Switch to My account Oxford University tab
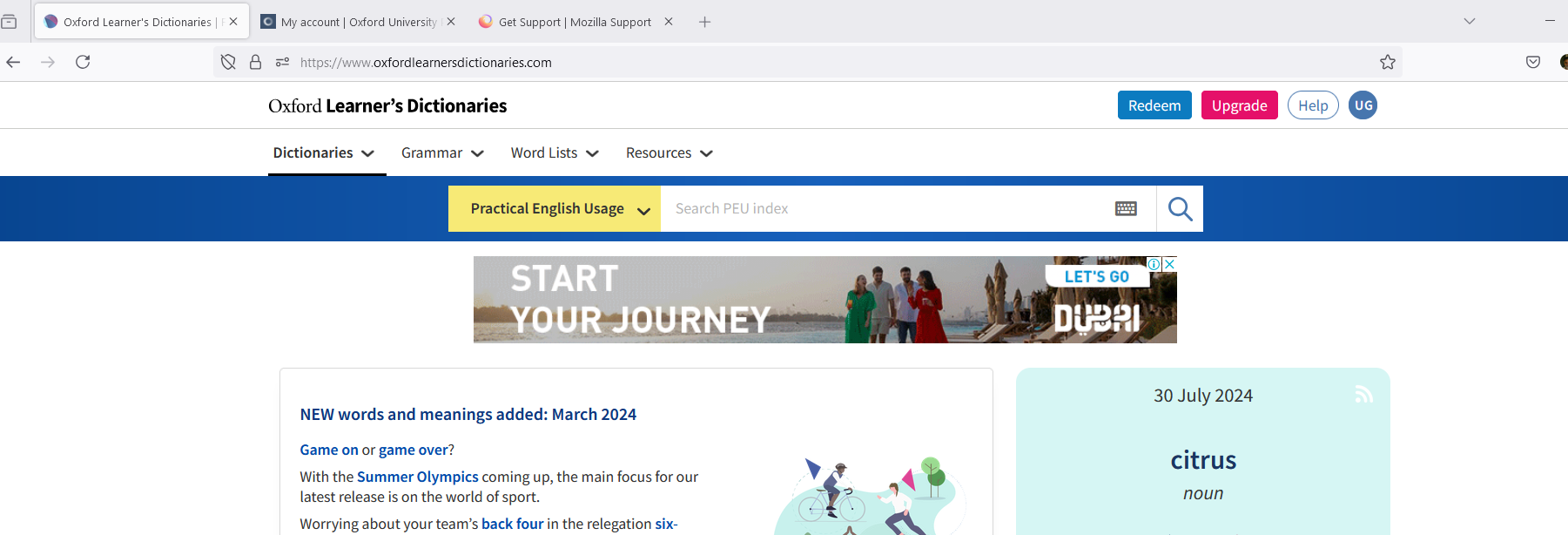 (358, 22)
